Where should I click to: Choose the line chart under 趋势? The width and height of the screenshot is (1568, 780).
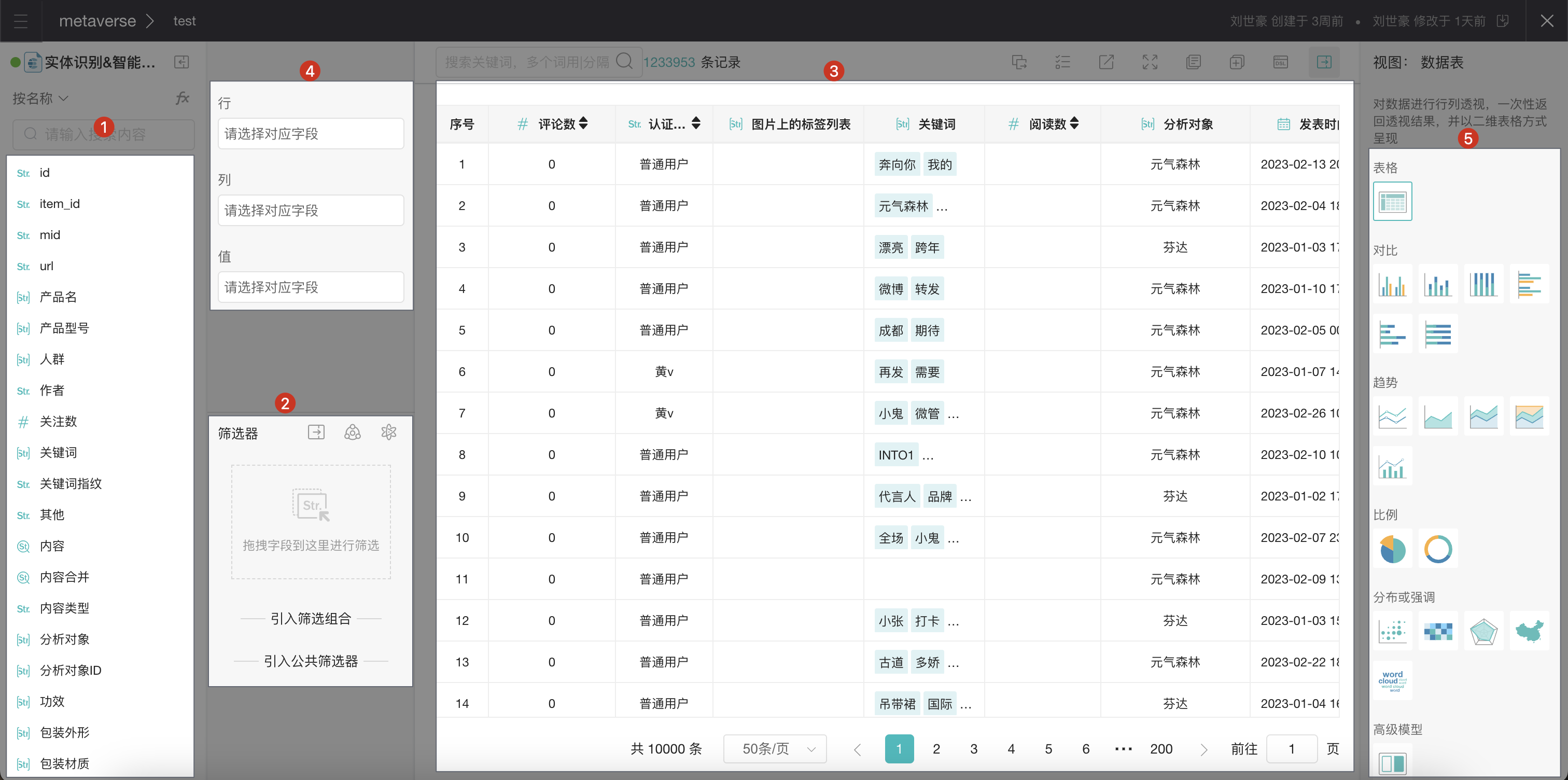pyautogui.click(x=1392, y=416)
